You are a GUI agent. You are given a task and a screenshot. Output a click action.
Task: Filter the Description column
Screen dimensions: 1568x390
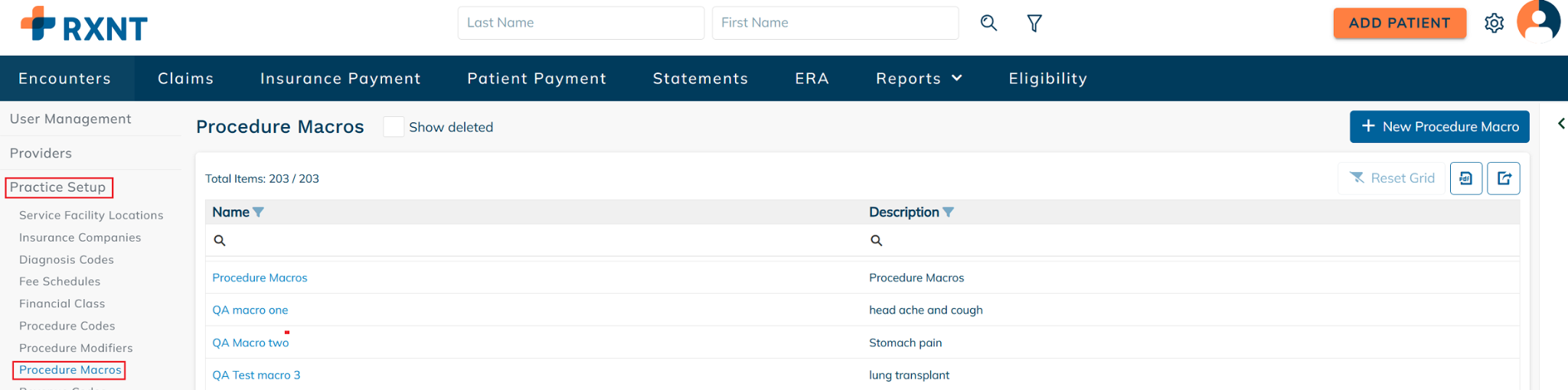949,213
